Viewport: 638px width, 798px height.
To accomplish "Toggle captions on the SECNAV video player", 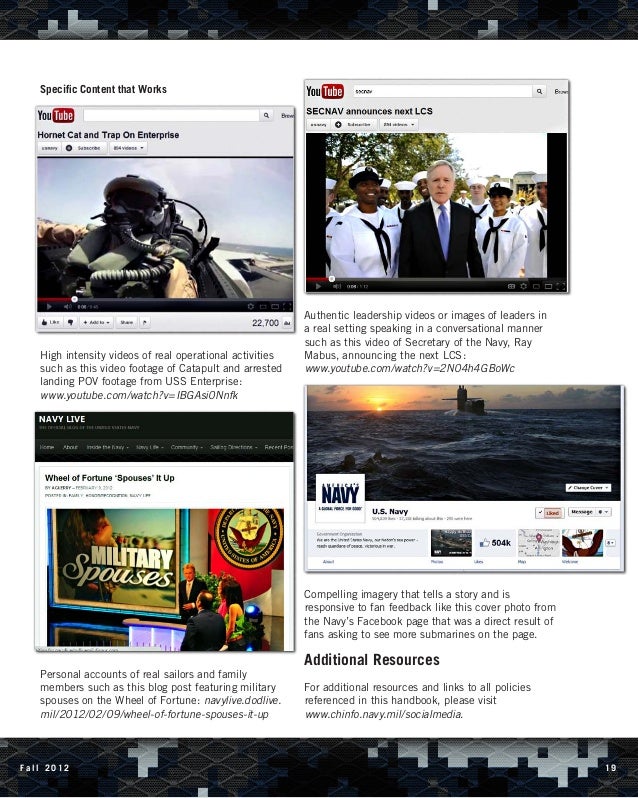I will pyautogui.click(x=511, y=287).
